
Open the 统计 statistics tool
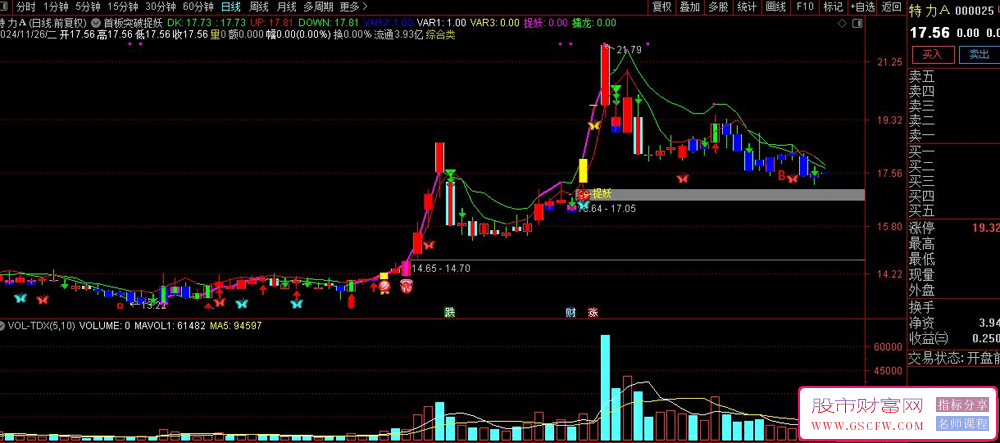(x=747, y=7)
